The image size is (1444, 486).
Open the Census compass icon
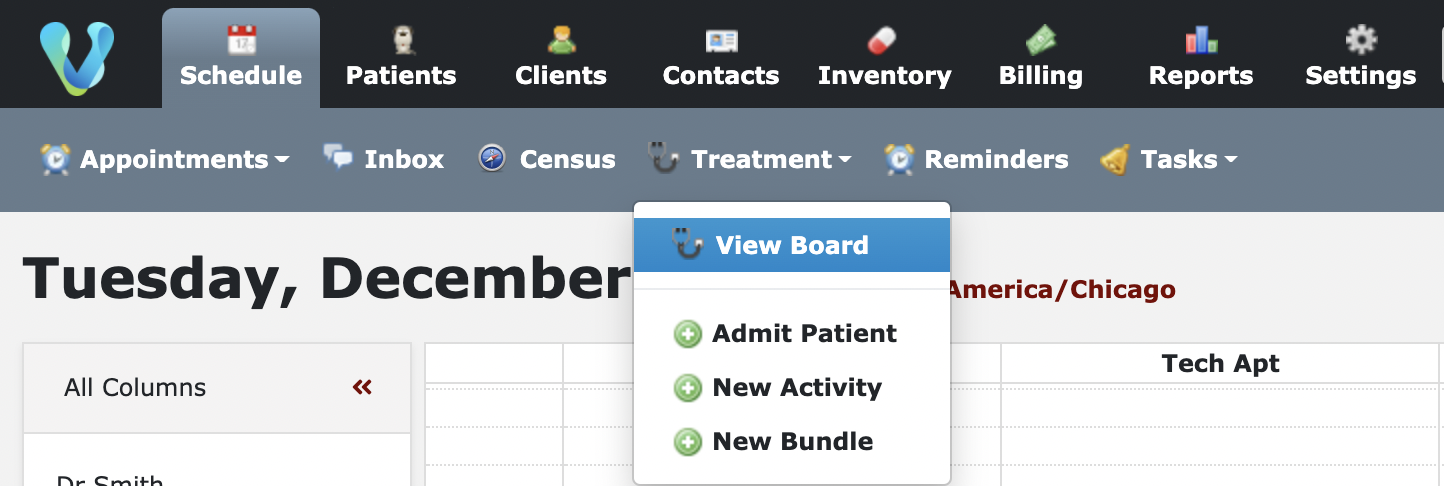pyautogui.click(x=492, y=159)
